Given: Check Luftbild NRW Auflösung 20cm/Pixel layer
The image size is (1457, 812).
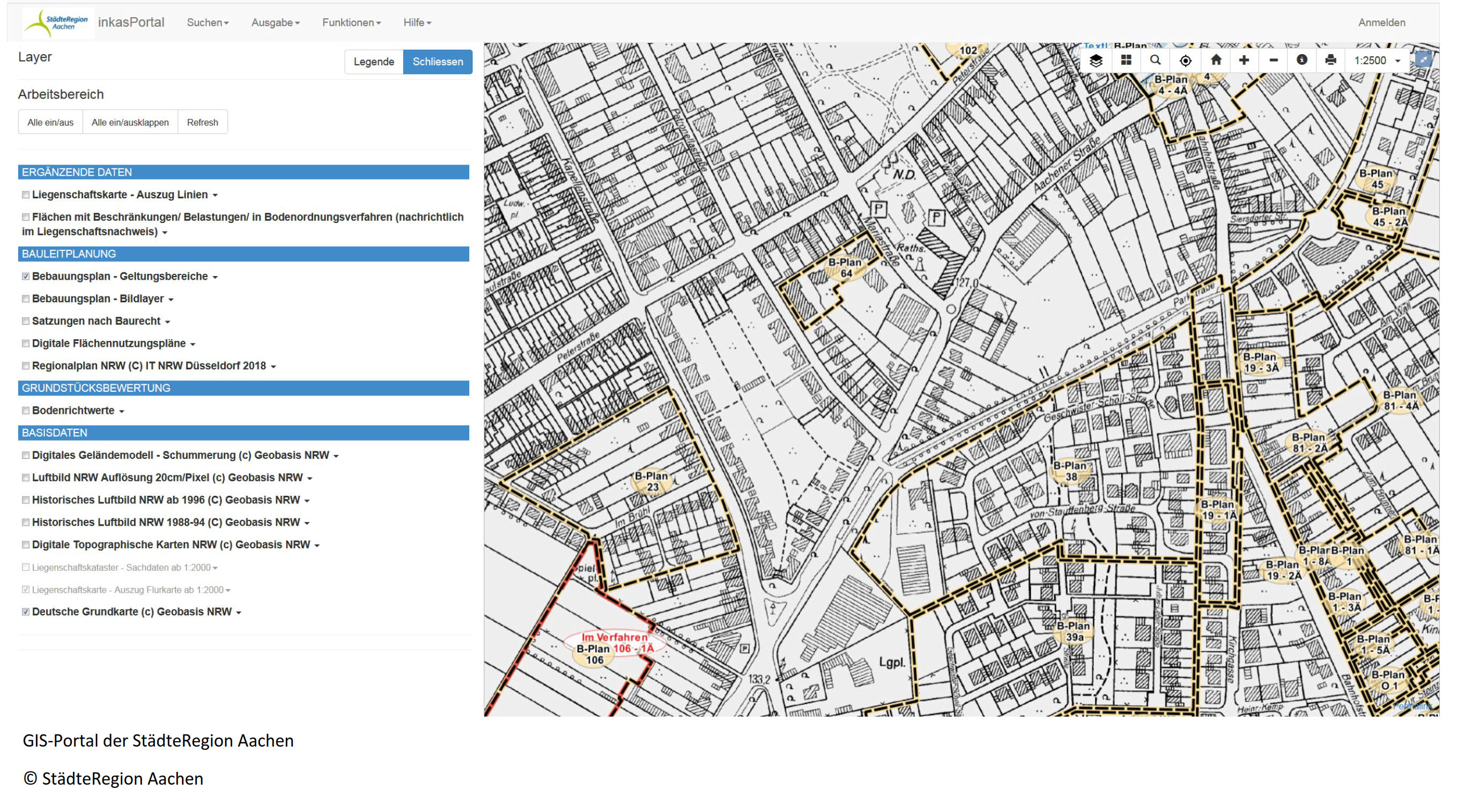Looking at the screenshot, I should pos(25,478).
